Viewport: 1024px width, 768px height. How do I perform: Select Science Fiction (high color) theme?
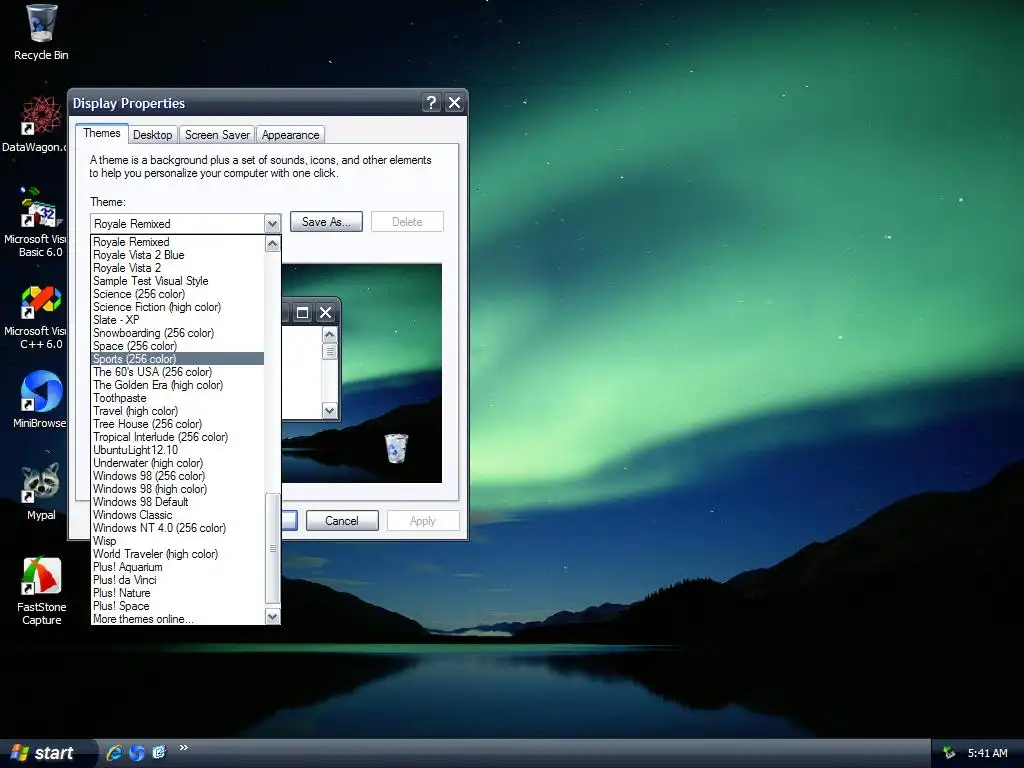click(178, 307)
